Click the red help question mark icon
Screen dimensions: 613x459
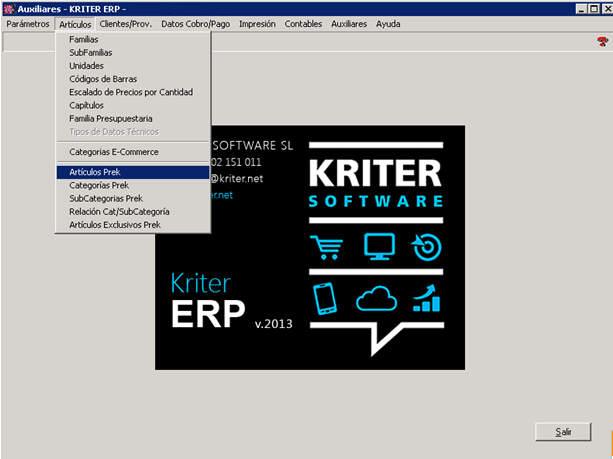602,41
